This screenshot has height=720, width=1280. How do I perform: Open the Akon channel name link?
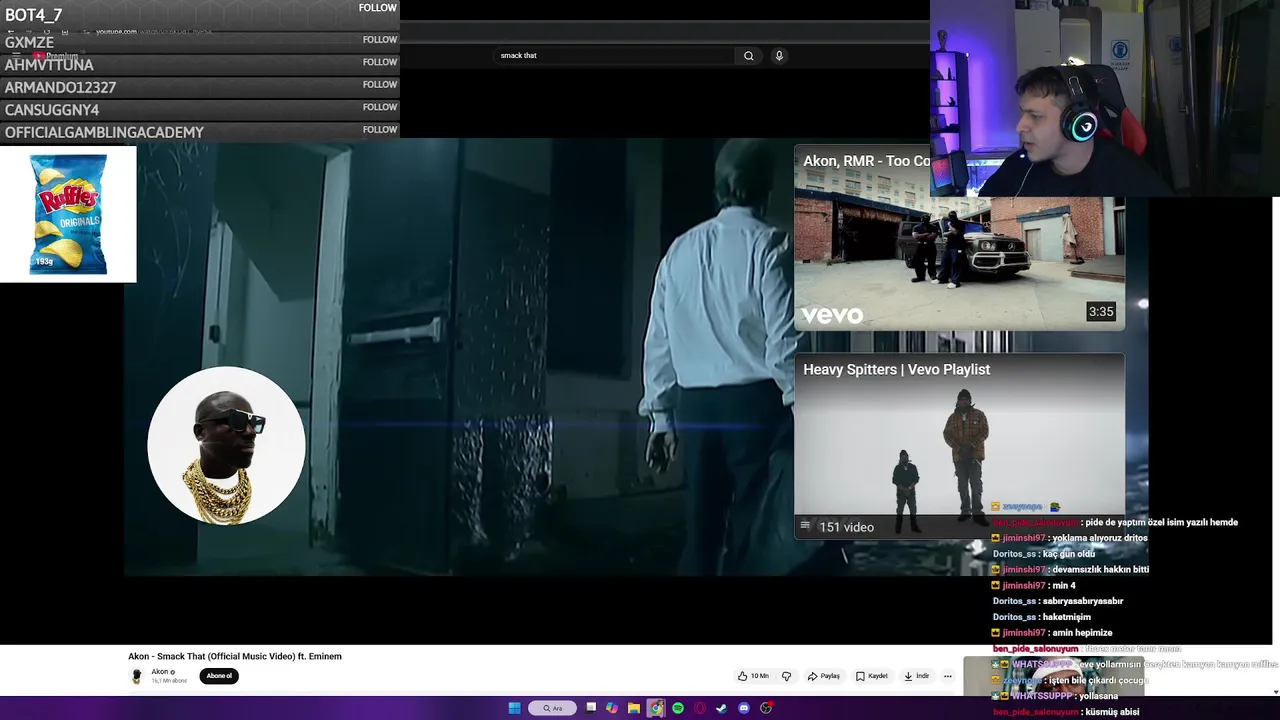tap(160, 672)
